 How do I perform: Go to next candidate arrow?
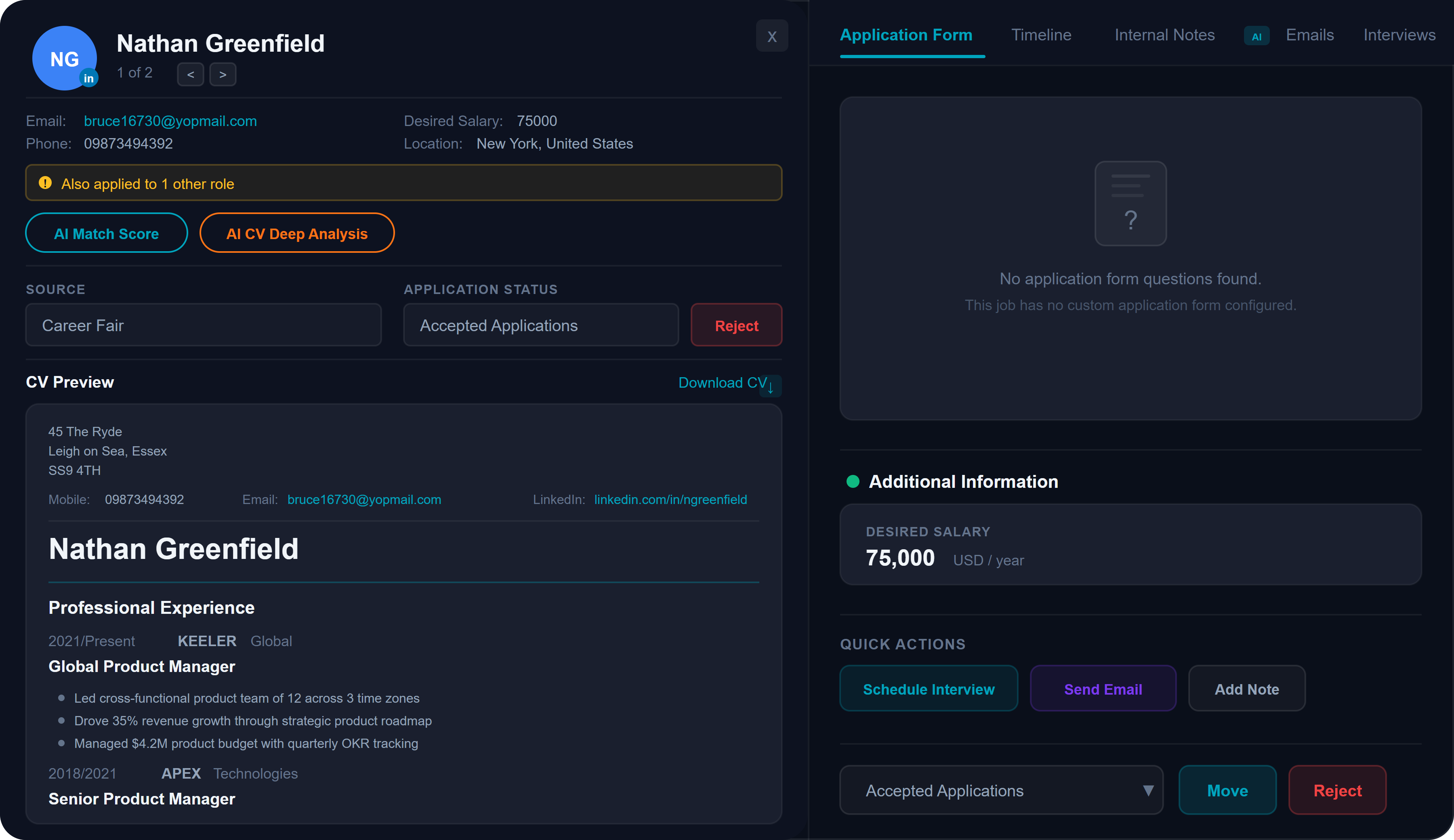click(223, 74)
